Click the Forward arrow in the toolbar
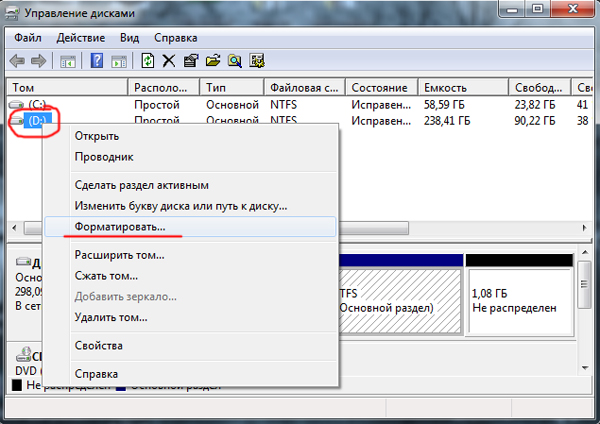 (39, 61)
